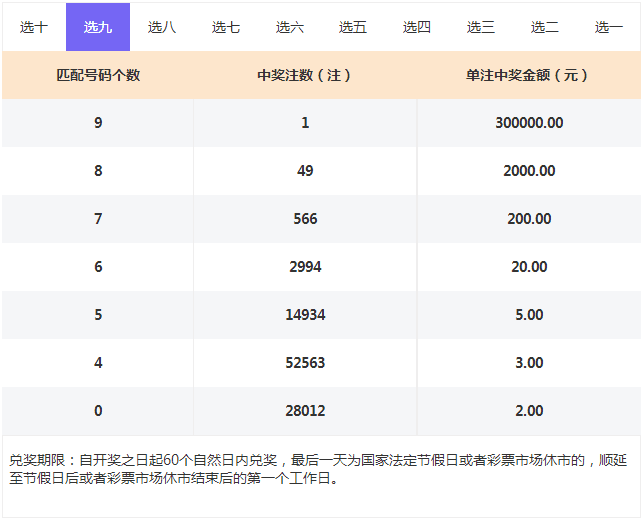Switch to the 选十 tab

coord(34,27)
